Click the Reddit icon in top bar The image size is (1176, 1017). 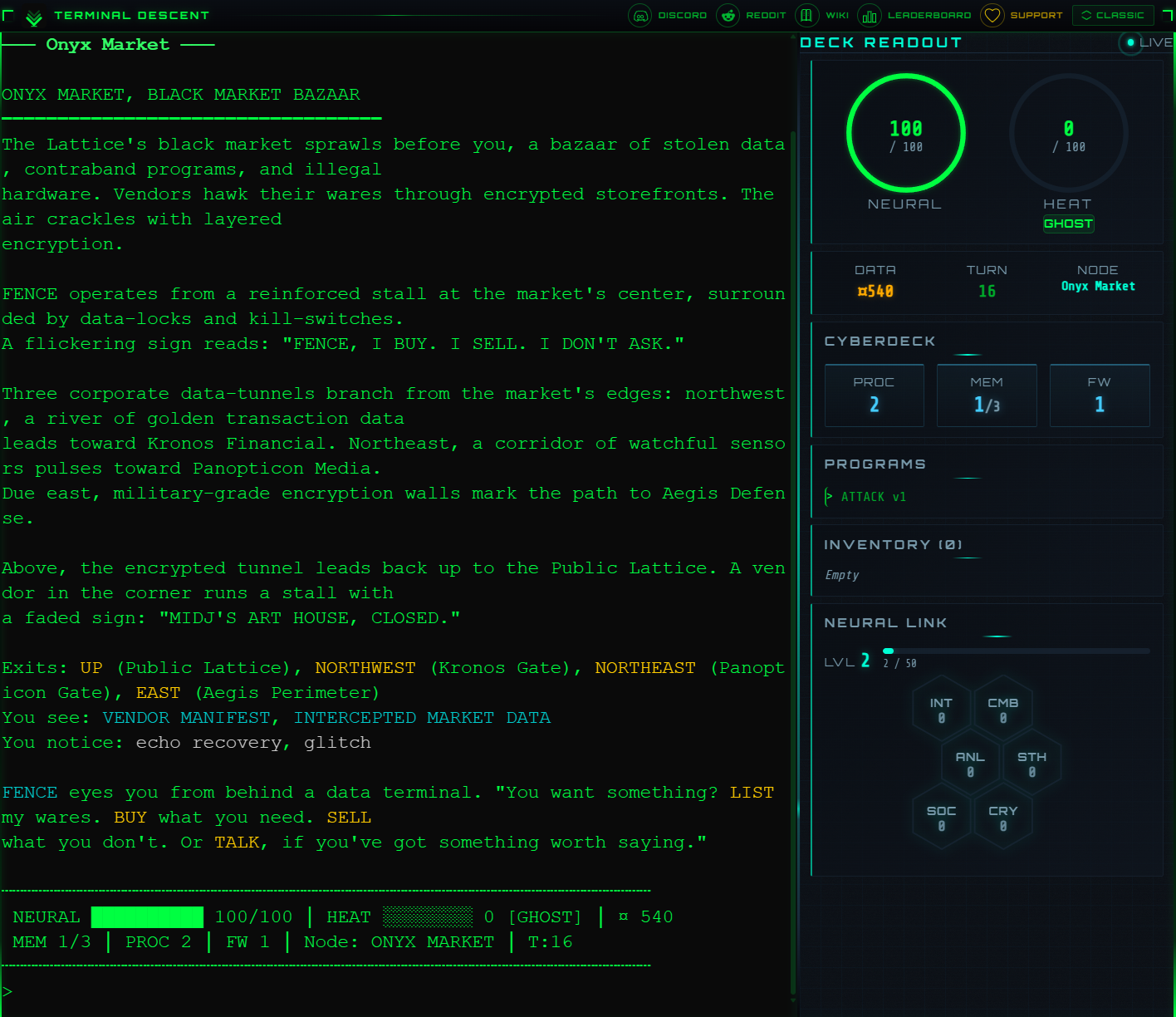click(x=728, y=15)
